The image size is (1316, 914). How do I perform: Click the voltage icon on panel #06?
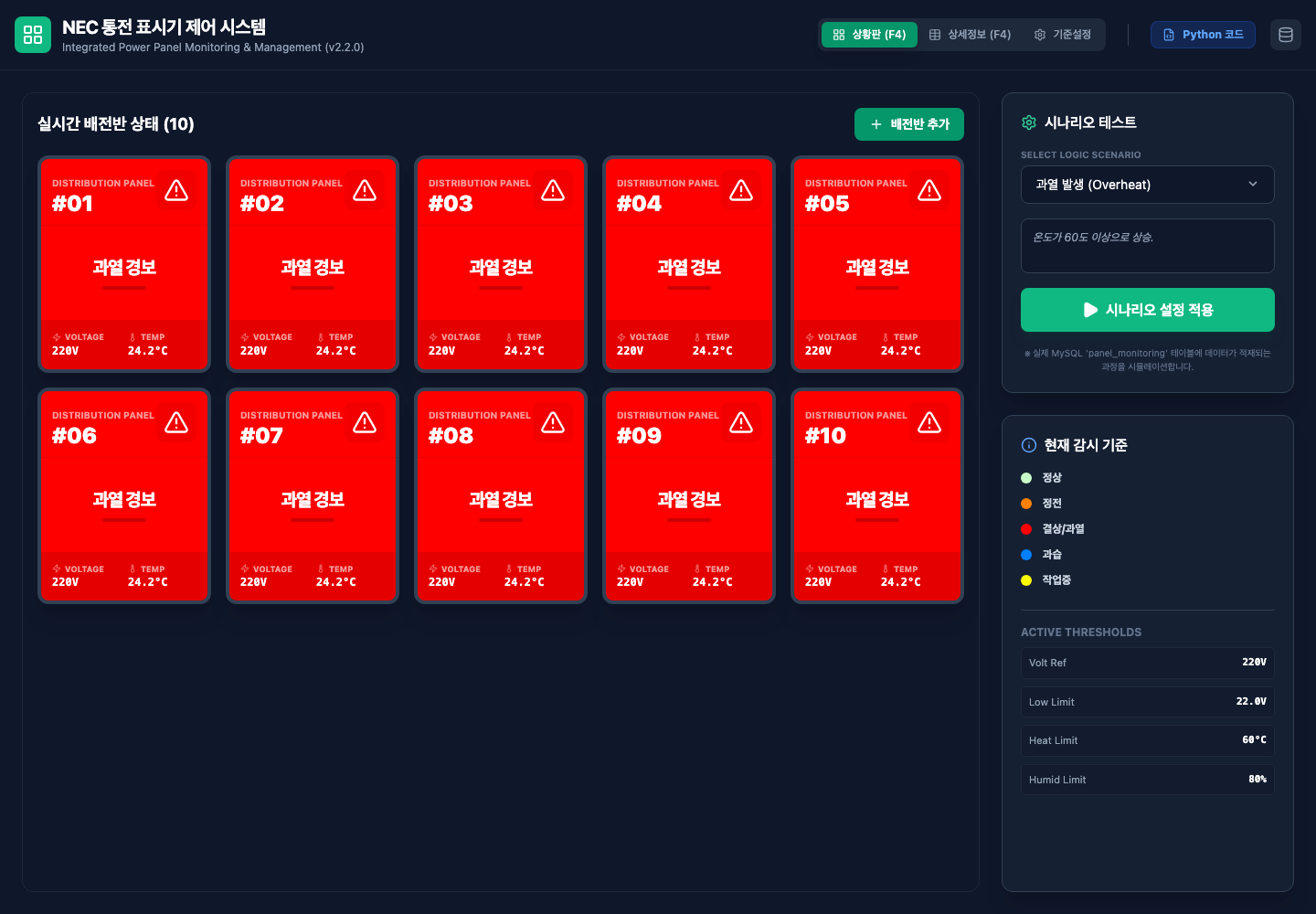[x=57, y=569]
